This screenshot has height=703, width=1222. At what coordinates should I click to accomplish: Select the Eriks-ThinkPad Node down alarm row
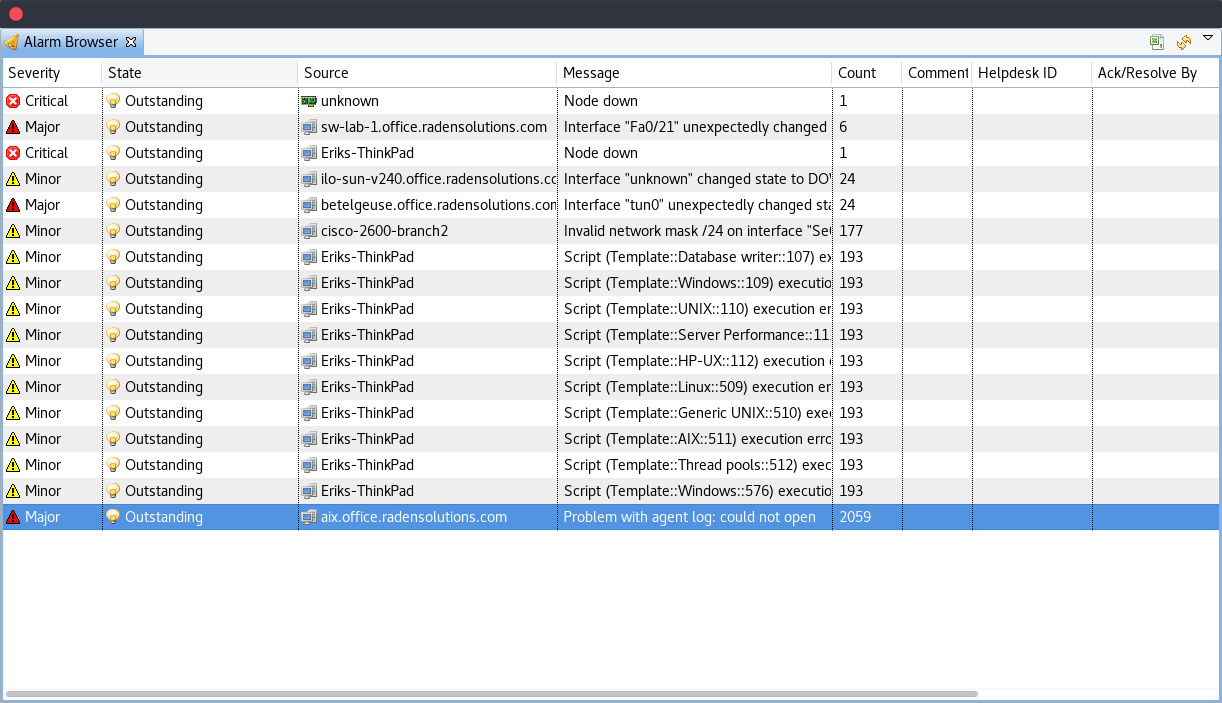[x=600, y=153]
